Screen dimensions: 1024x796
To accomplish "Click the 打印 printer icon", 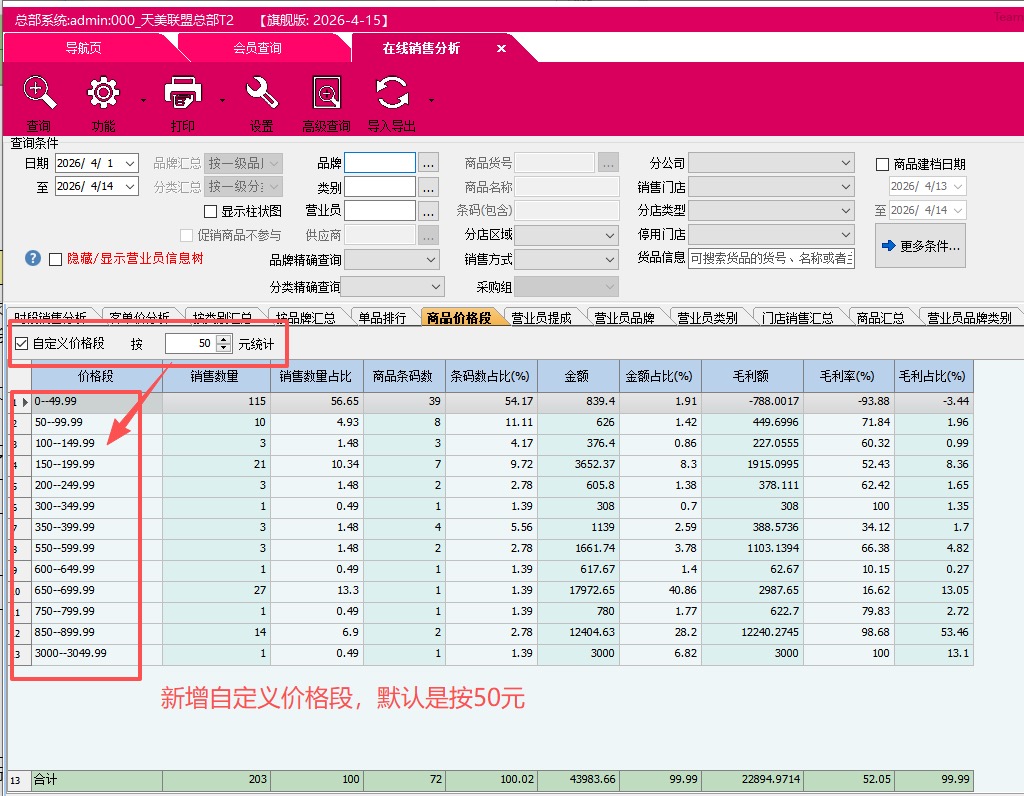I will pos(183,95).
